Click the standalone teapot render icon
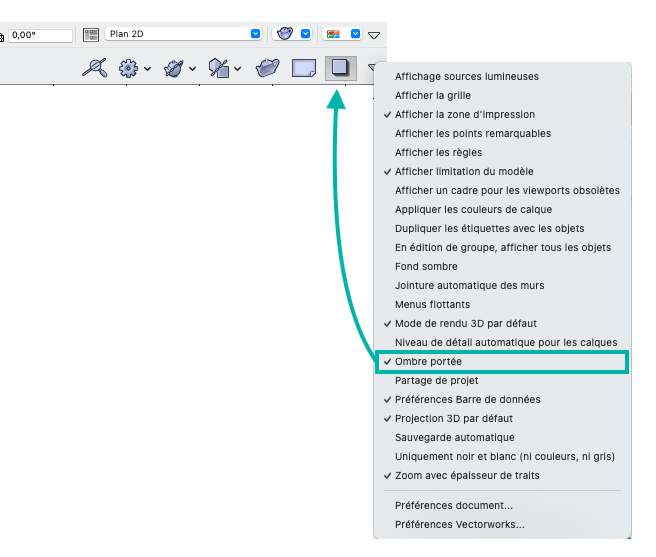Screen dimensions: 656x557 click(267, 68)
